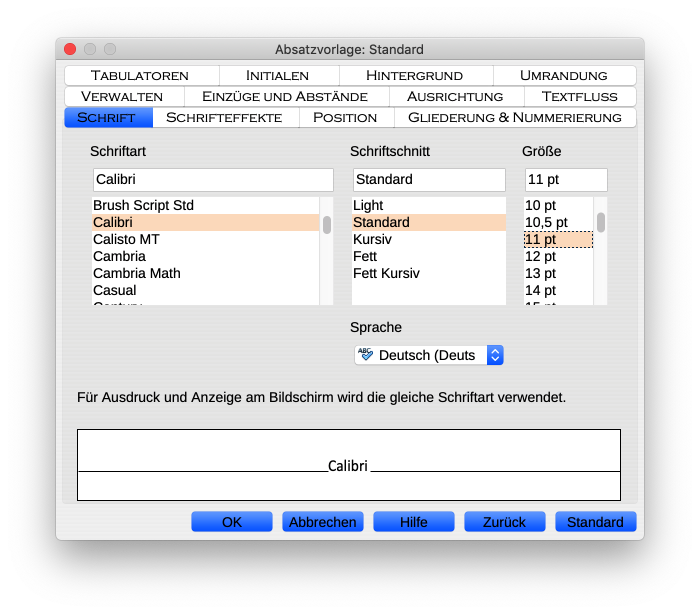Screen dimensions: 700x614
Task: Click the Schriftart input field
Action: [213, 180]
